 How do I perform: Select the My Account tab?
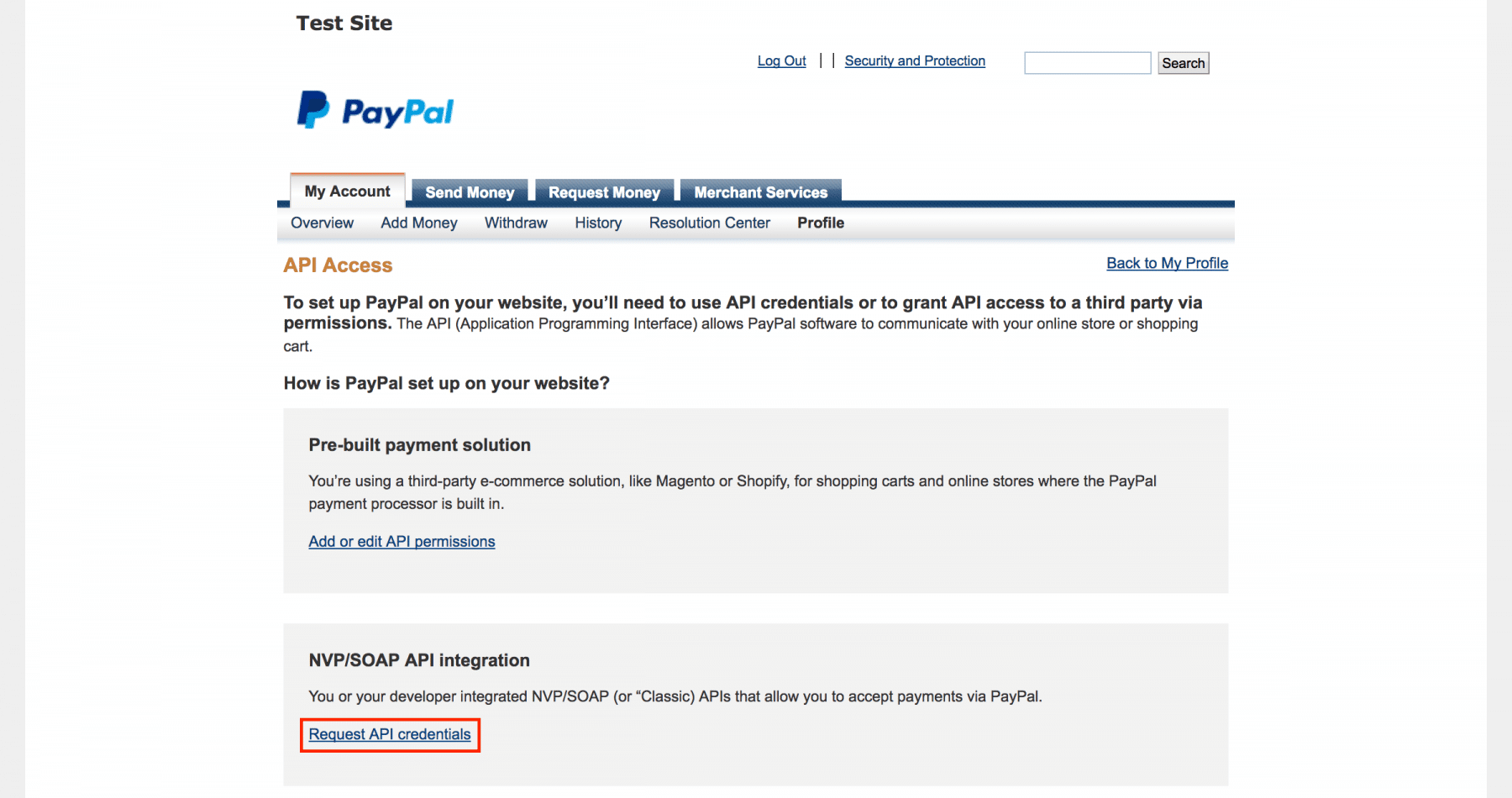(x=346, y=192)
